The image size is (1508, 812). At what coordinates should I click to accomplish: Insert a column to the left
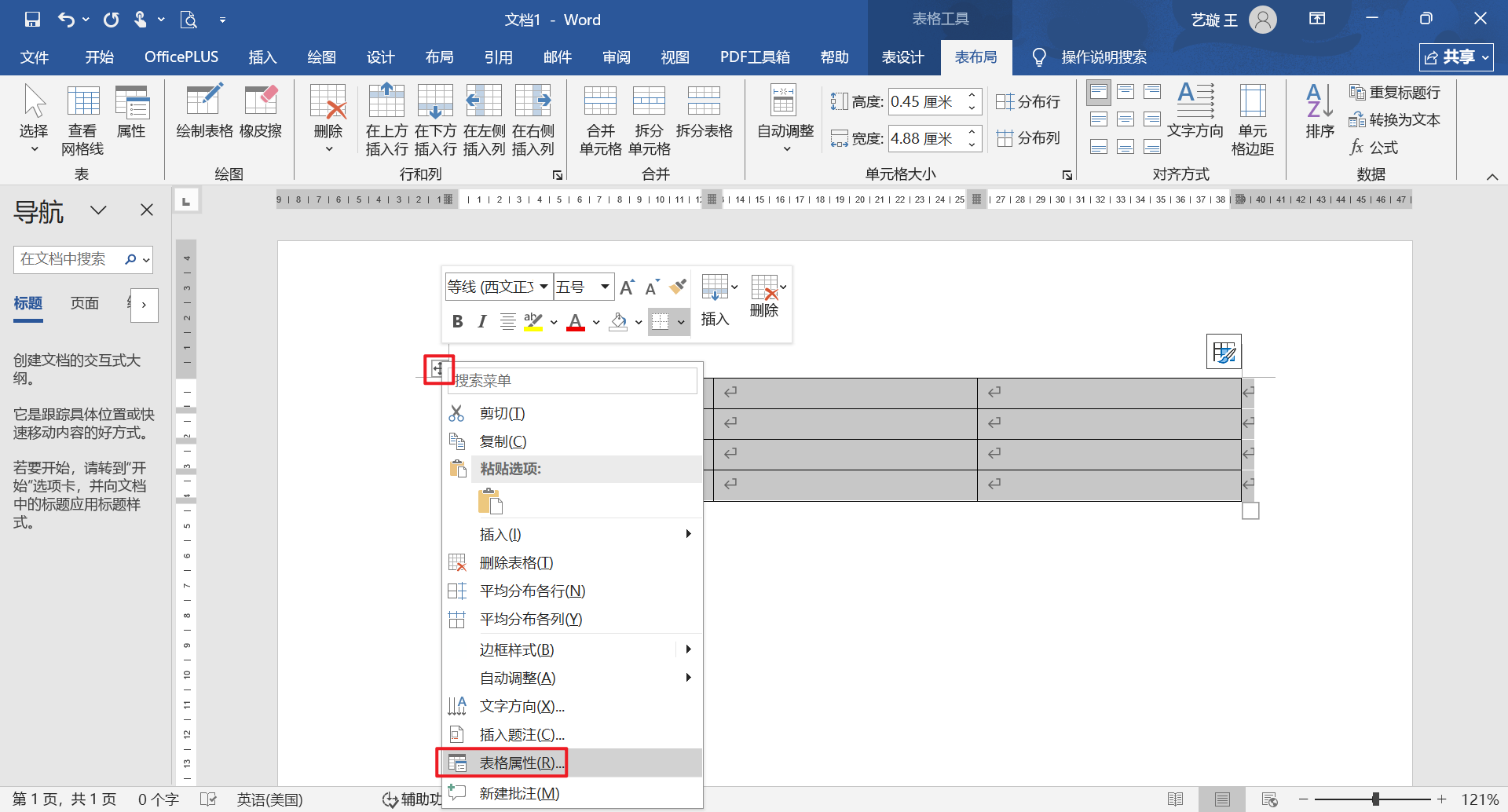click(484, 120)
